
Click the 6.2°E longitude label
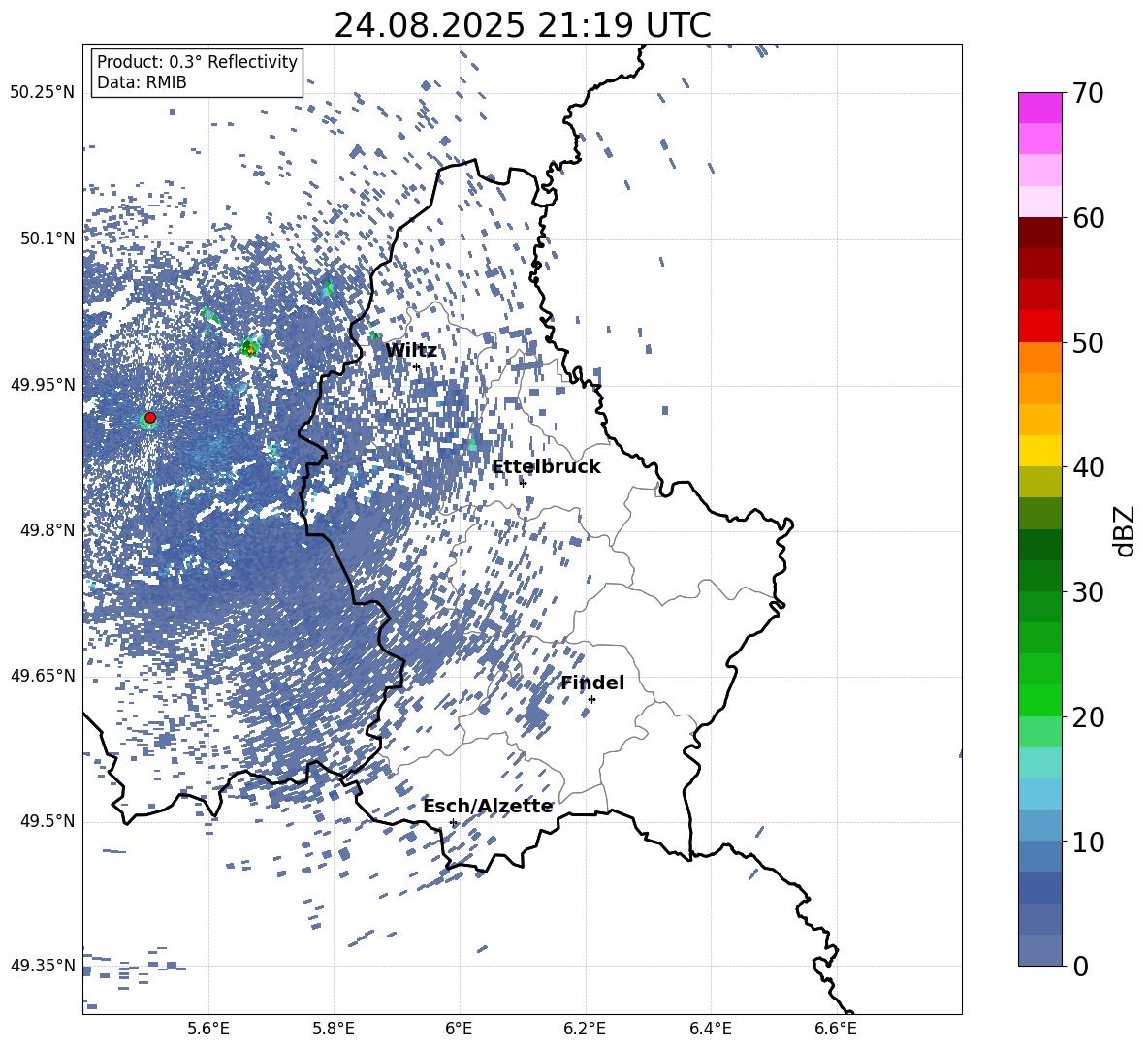[585, 1029]
